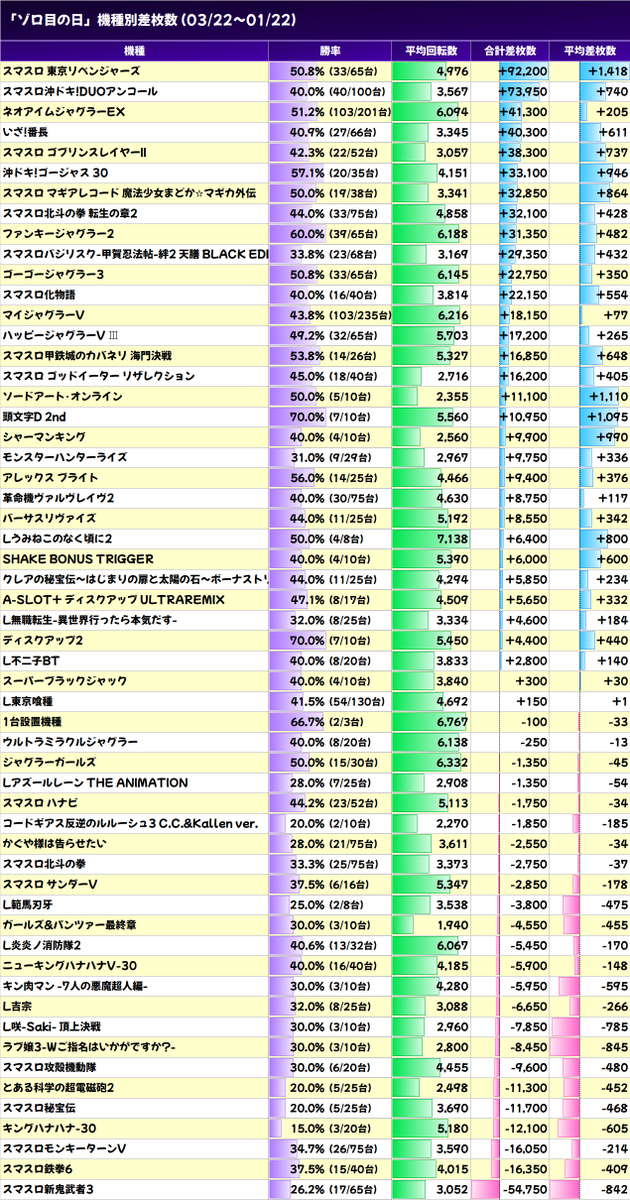
Task: Select the 革命機ヴァルヴレイヴ2 row name
Action: [59, 498]
